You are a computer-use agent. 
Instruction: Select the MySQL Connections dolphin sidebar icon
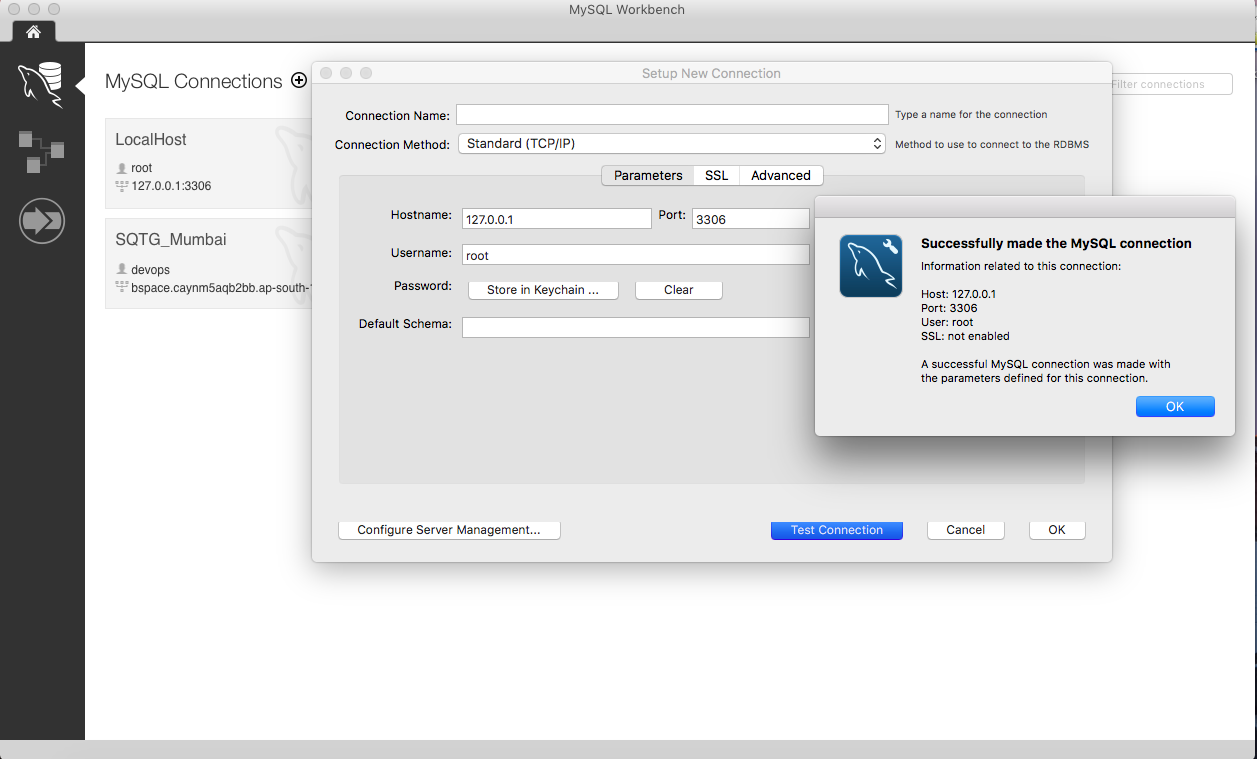[41, 84]
